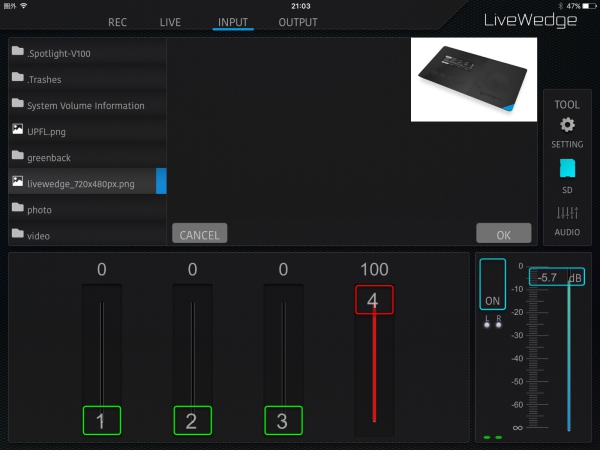The height and width of the screenshot is (450, 600).
Task: Open the SD card icon
Action: click(x=567, y=168)
